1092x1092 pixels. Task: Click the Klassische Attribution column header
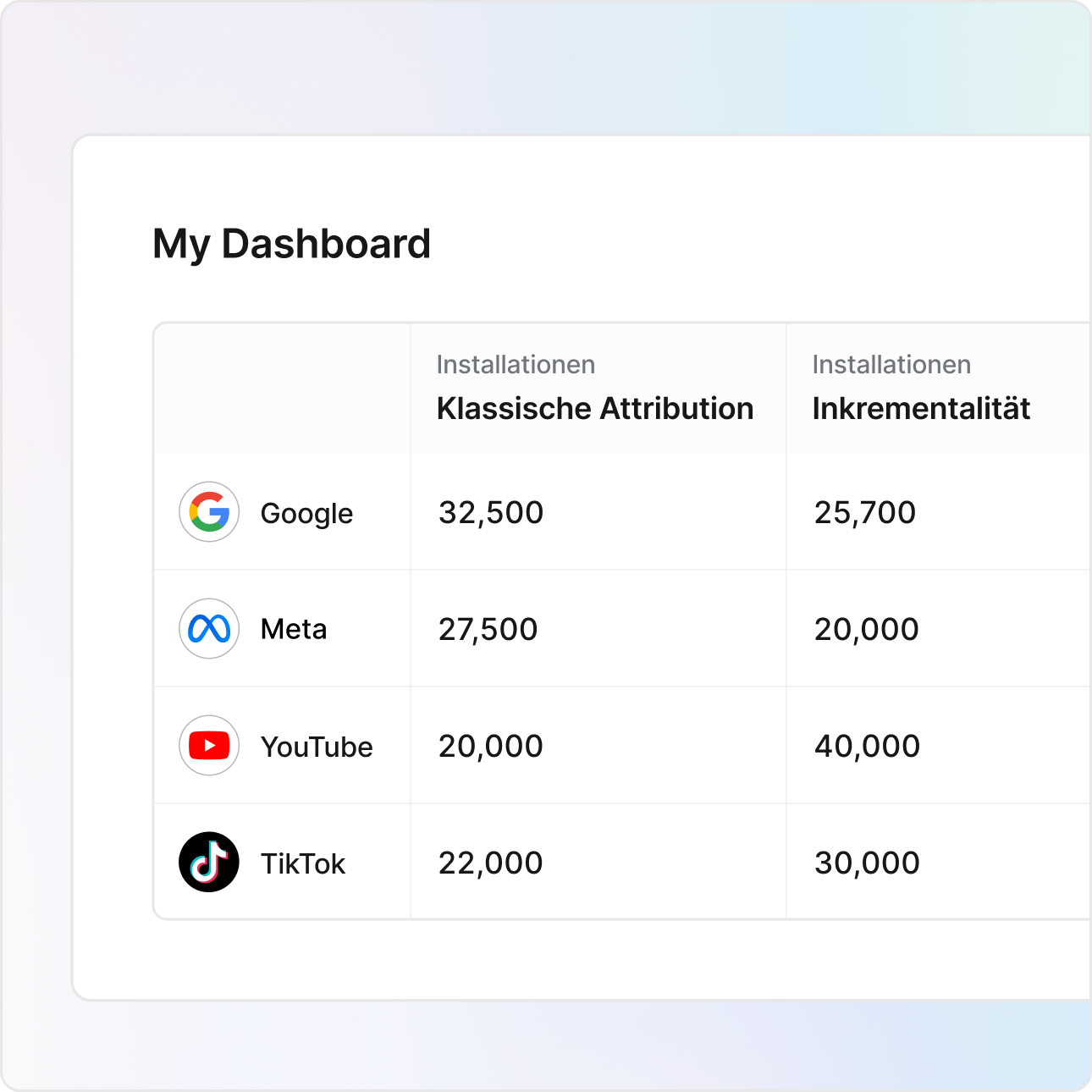pyautogui.click(x=594, y=409)
